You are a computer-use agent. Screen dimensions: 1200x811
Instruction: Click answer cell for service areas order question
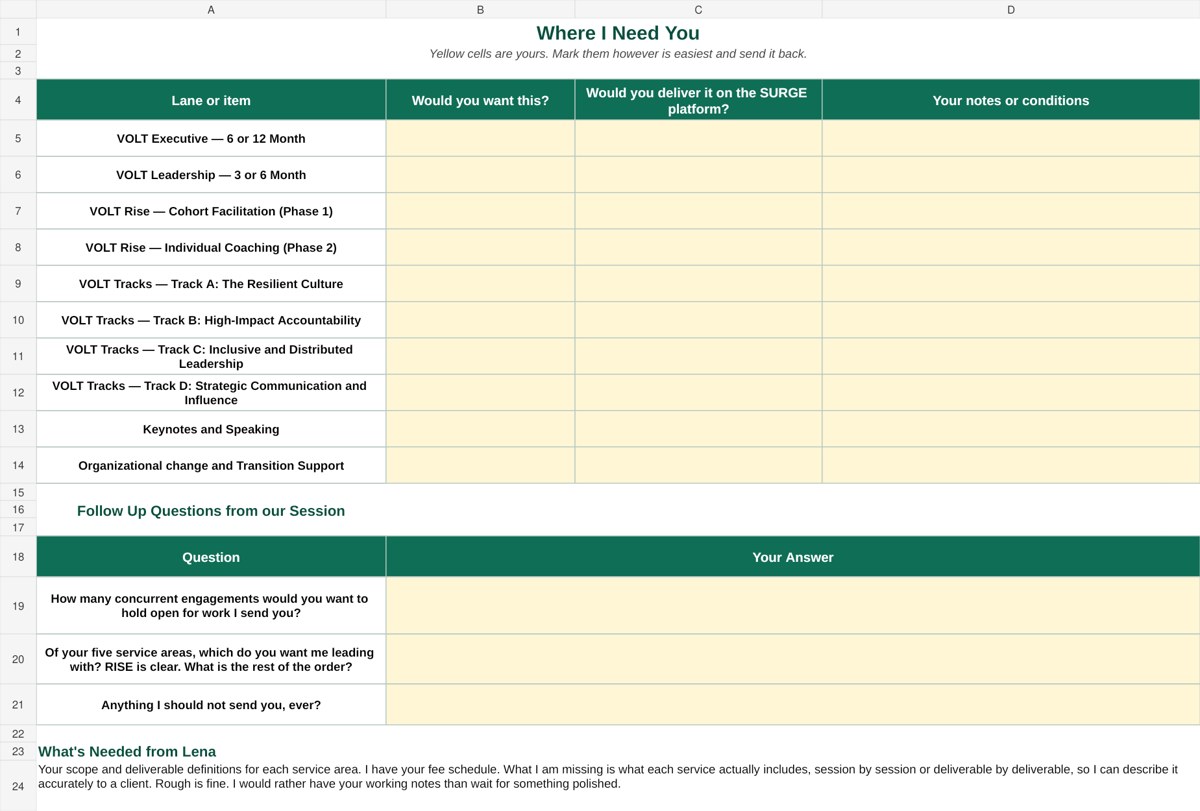tap(793, 659)
